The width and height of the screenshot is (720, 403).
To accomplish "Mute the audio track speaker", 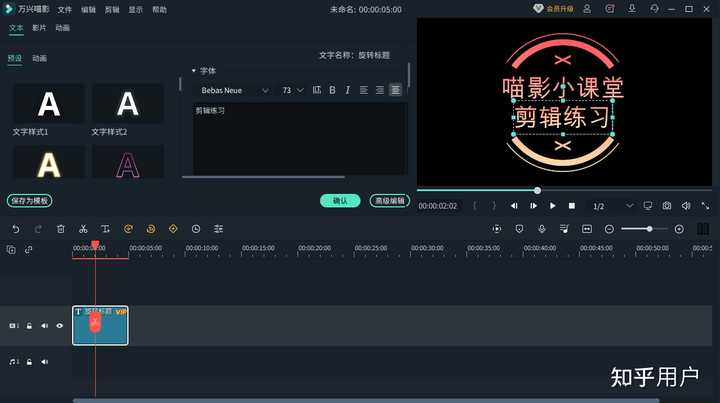I will (45, 362).
